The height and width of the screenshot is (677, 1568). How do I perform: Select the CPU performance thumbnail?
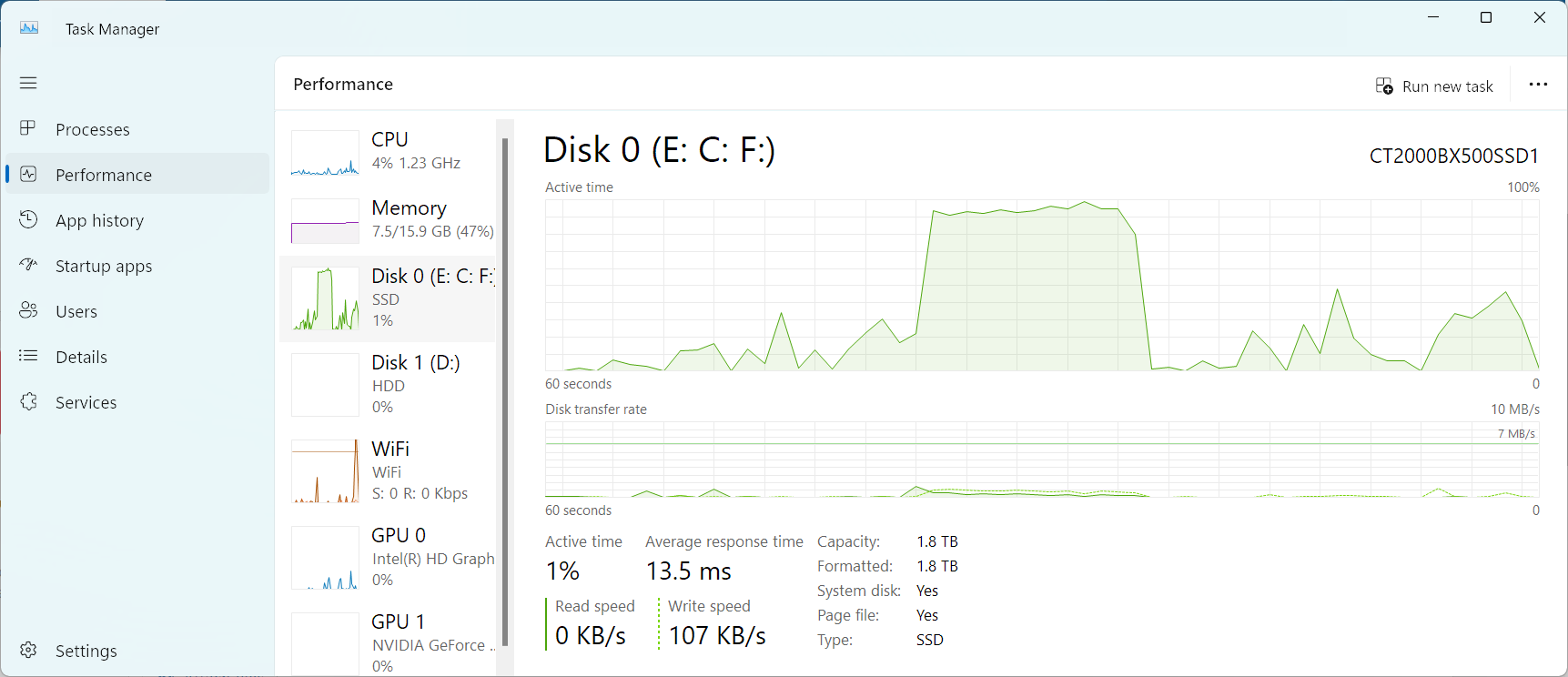pyautogui.click(x=326, y=153)
